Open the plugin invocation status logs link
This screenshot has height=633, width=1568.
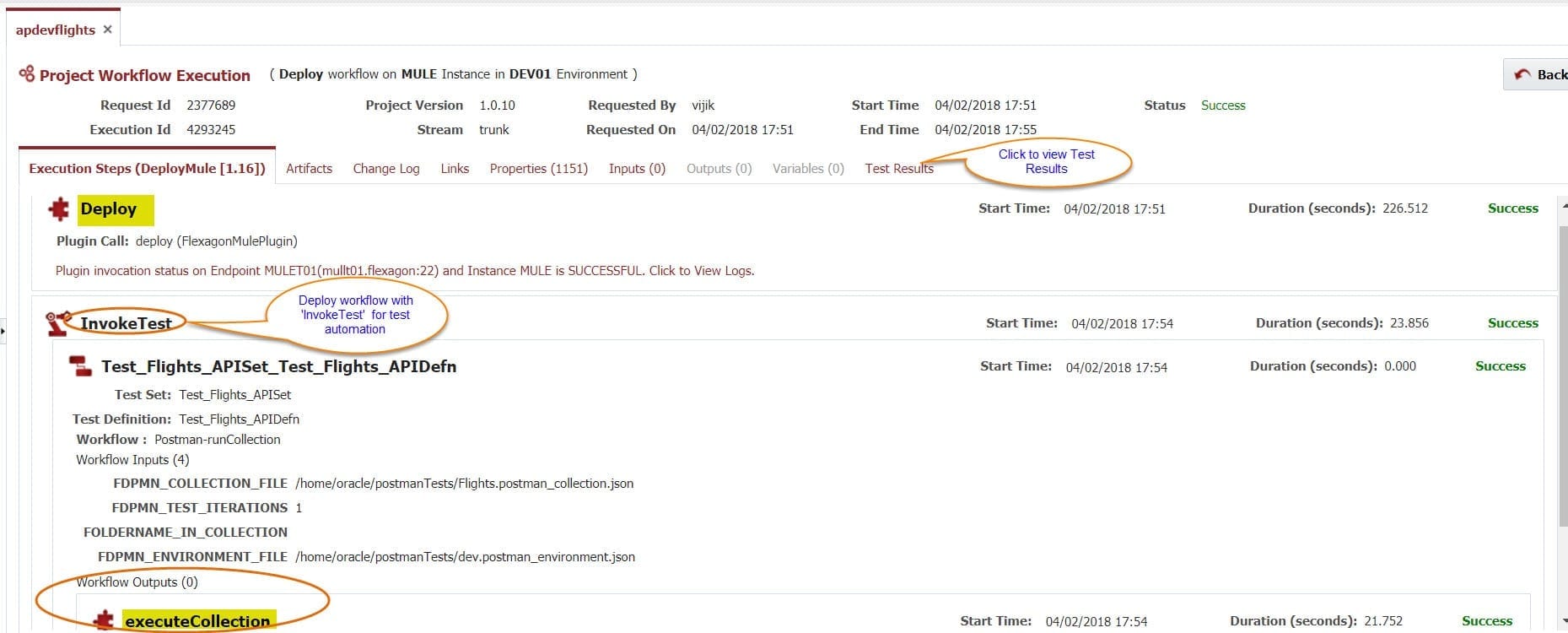click(x=405, y=271)
